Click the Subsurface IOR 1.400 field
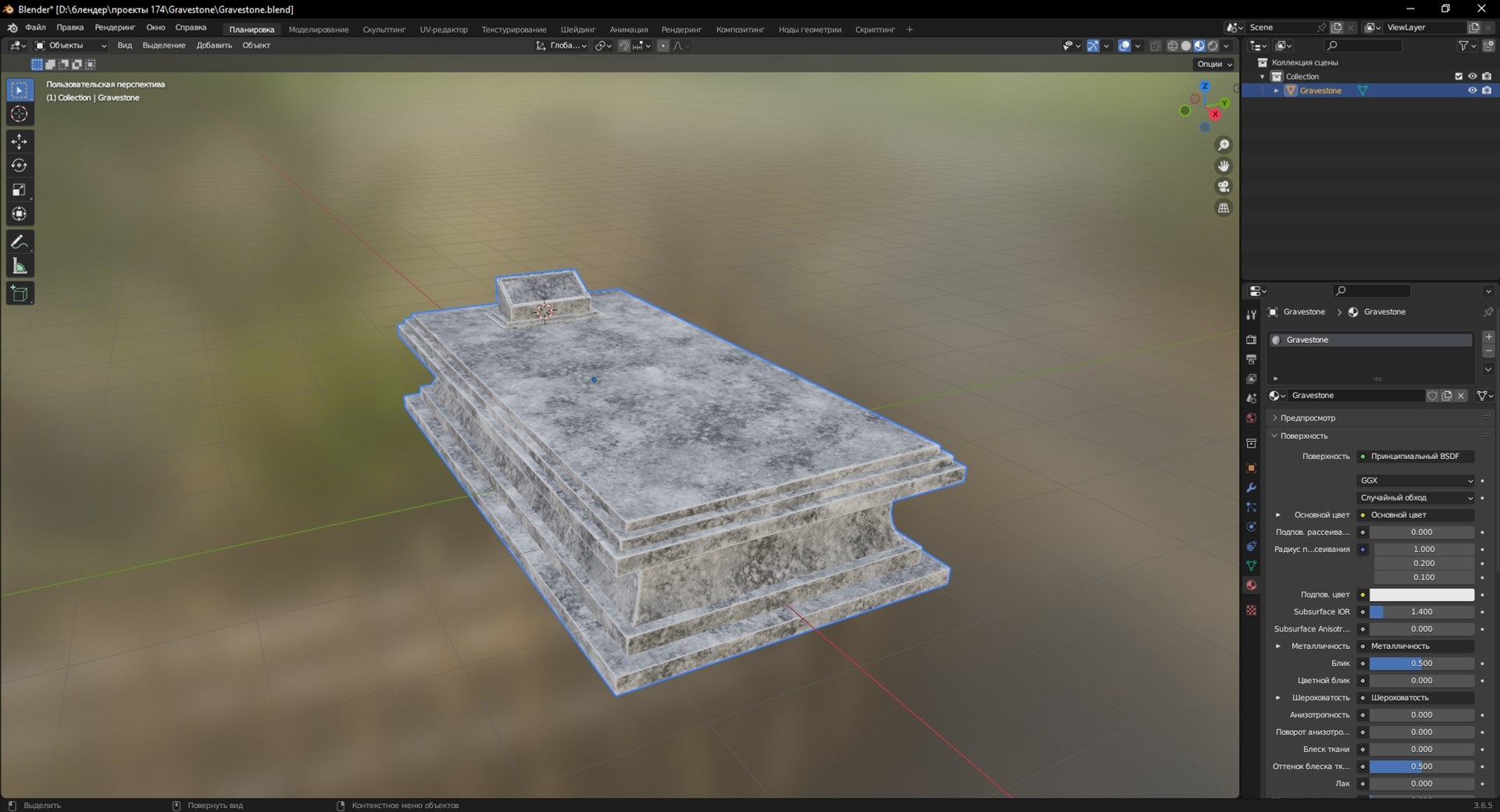The width and height of the screenshot is (1500, 812). click(1422, 612)
